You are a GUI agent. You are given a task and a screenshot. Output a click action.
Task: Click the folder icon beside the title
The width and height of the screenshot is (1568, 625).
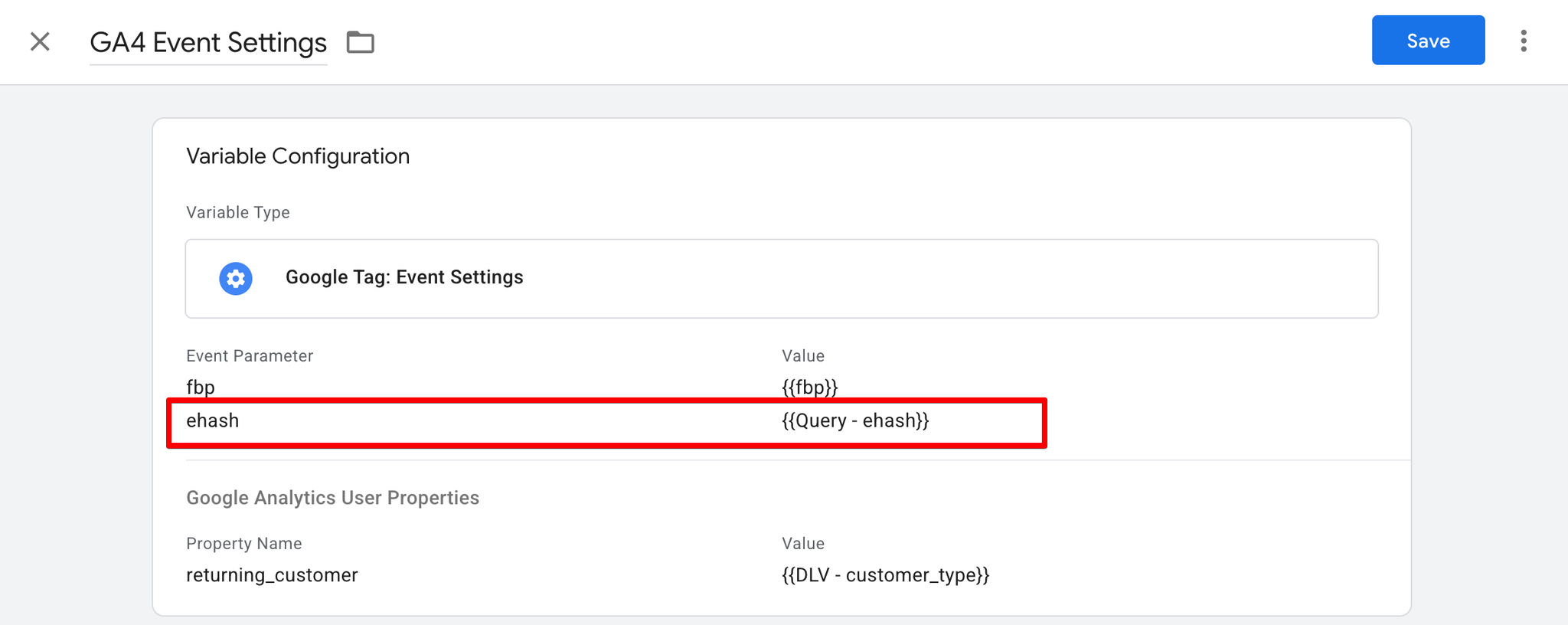(x=360, y=42)
